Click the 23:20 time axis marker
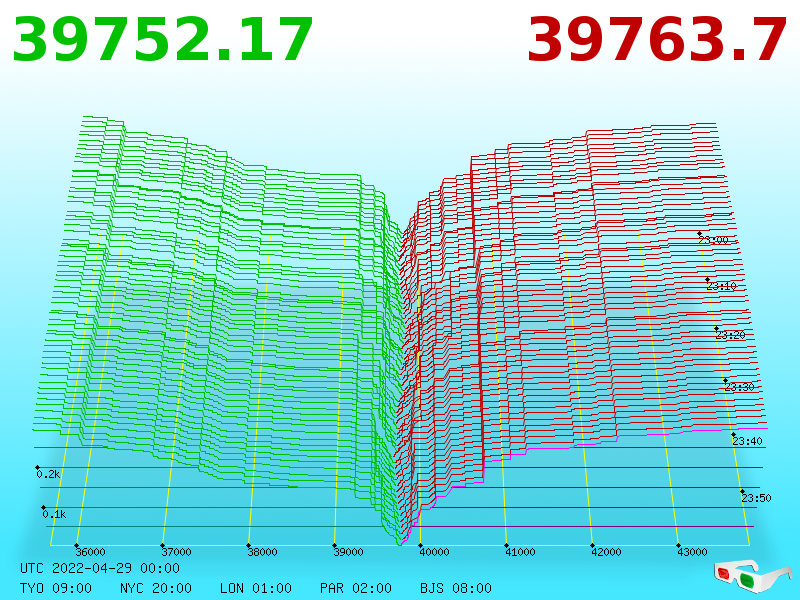The width and height of the screenshot is (800, 600). [x=731, y=335]
